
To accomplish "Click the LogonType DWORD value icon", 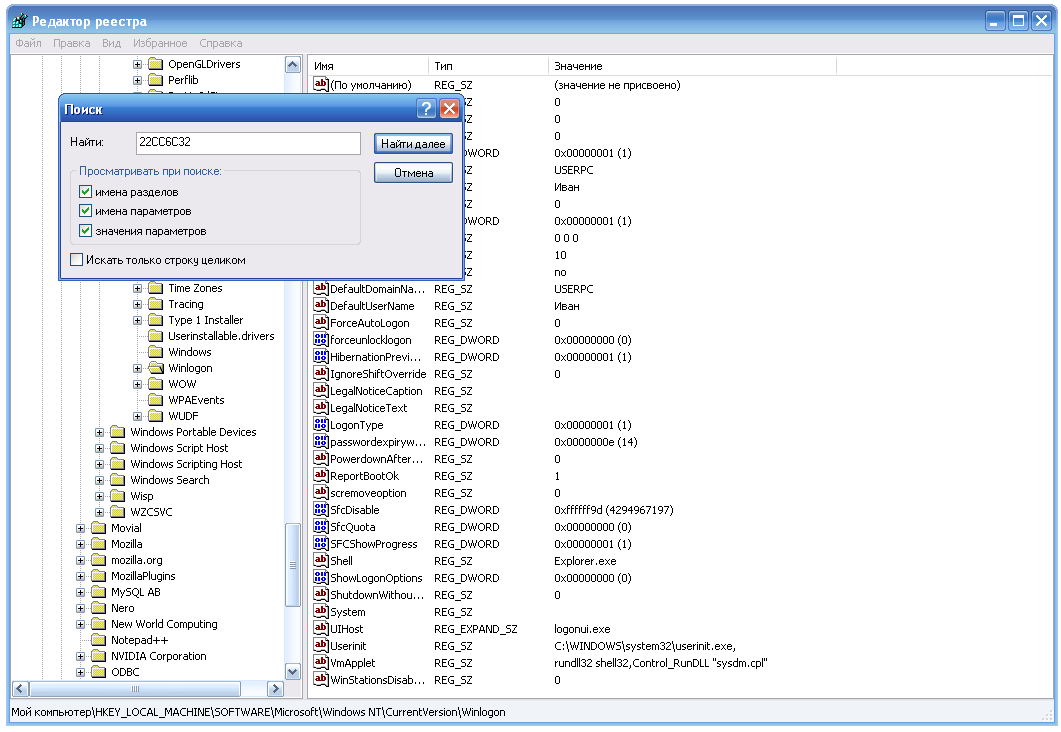I will [321, 425].
